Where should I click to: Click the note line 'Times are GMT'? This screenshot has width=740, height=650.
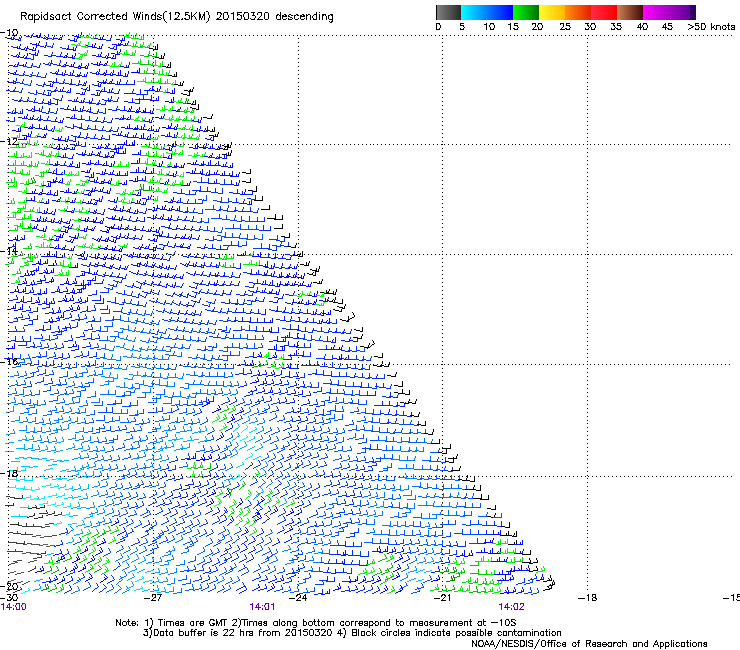tap(193, 623)
